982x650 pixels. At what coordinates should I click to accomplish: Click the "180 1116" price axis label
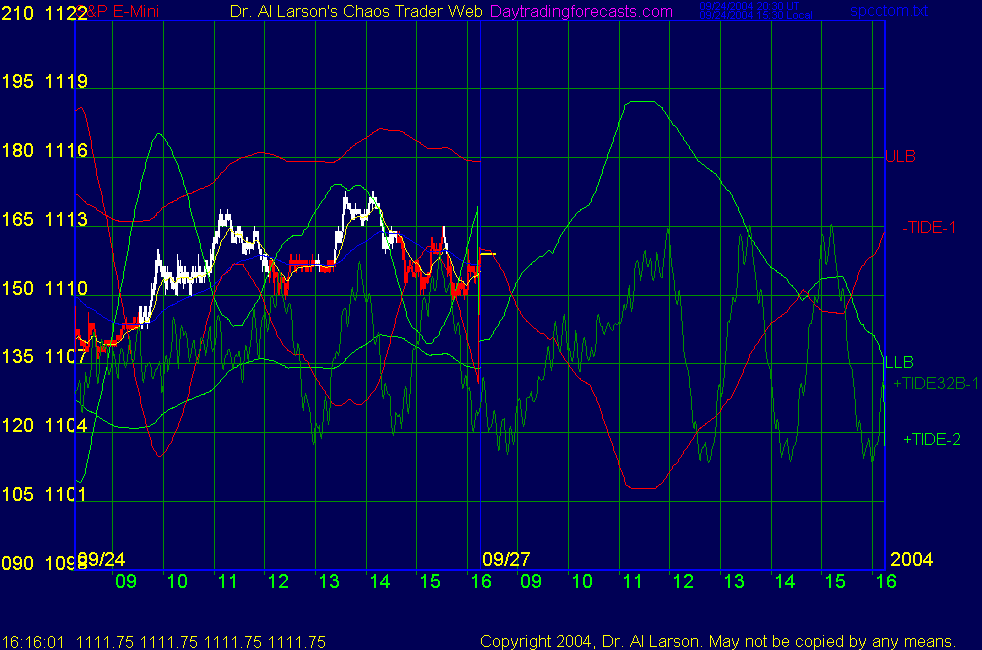pyautogui.click(x=44, y=150)
